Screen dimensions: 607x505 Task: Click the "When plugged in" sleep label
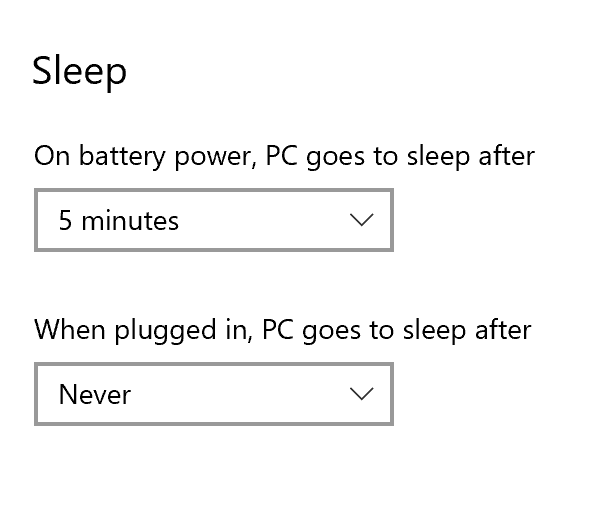(282, 330)
